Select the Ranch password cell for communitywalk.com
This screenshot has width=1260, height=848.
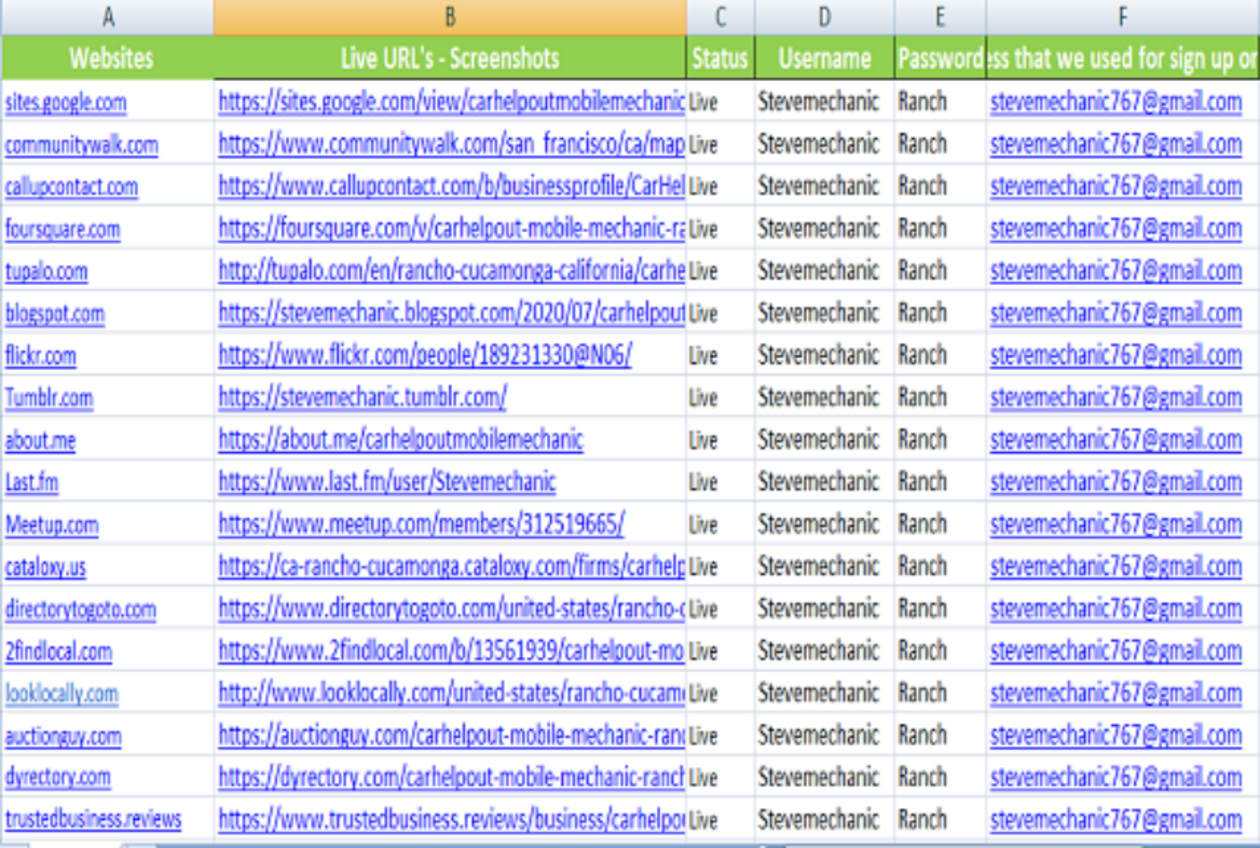click(x=940, y=145)
